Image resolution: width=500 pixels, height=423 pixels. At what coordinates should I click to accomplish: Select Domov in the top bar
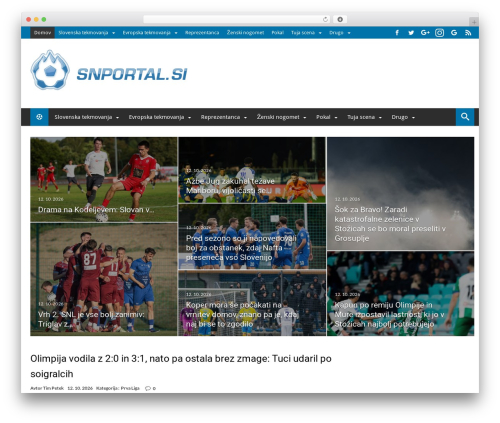(x=42, y=33)
